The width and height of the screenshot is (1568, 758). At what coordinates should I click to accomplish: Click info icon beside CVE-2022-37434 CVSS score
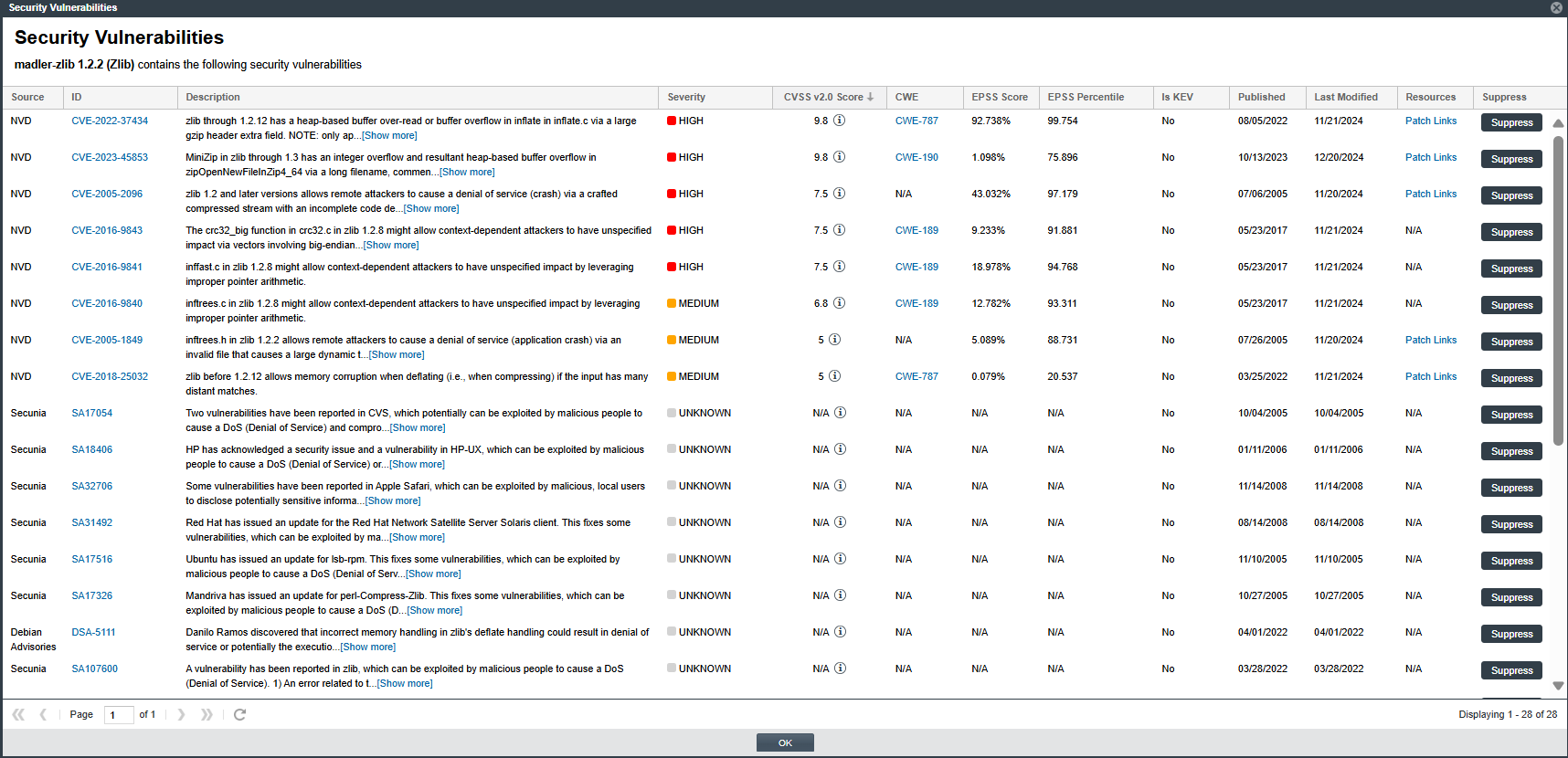(x=839, y=121)
